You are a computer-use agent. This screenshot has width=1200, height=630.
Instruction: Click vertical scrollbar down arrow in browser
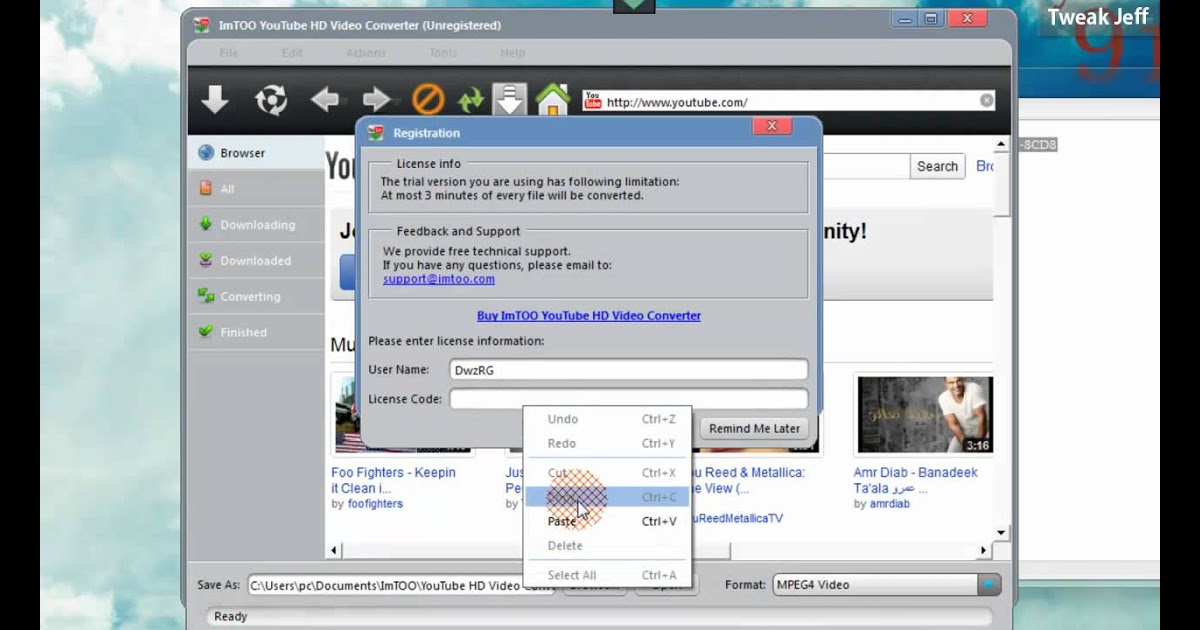point(1002,533)
